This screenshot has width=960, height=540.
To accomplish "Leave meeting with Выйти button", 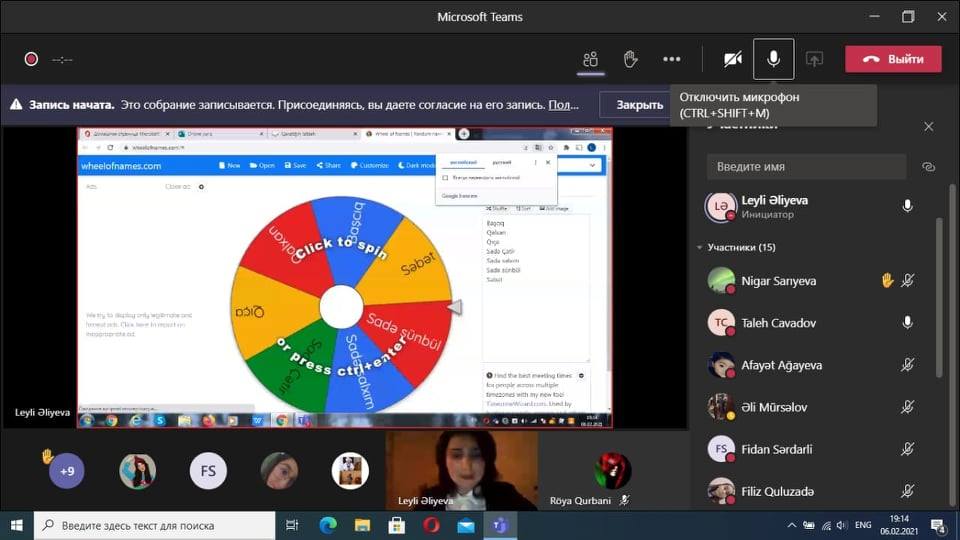I will click(x=893, y=59).
